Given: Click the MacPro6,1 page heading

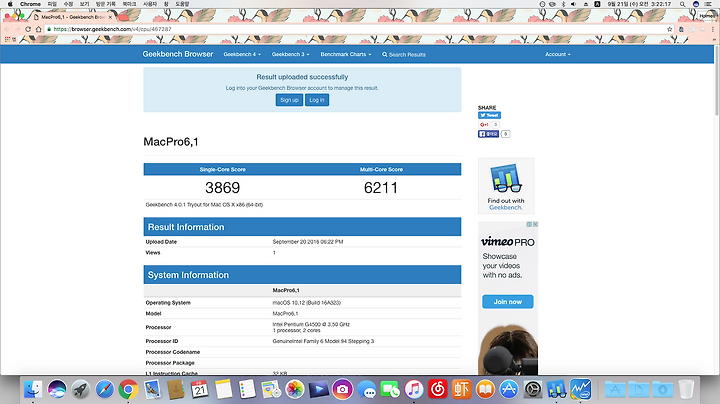Looking at the screenshot, I should coord(171,142).
